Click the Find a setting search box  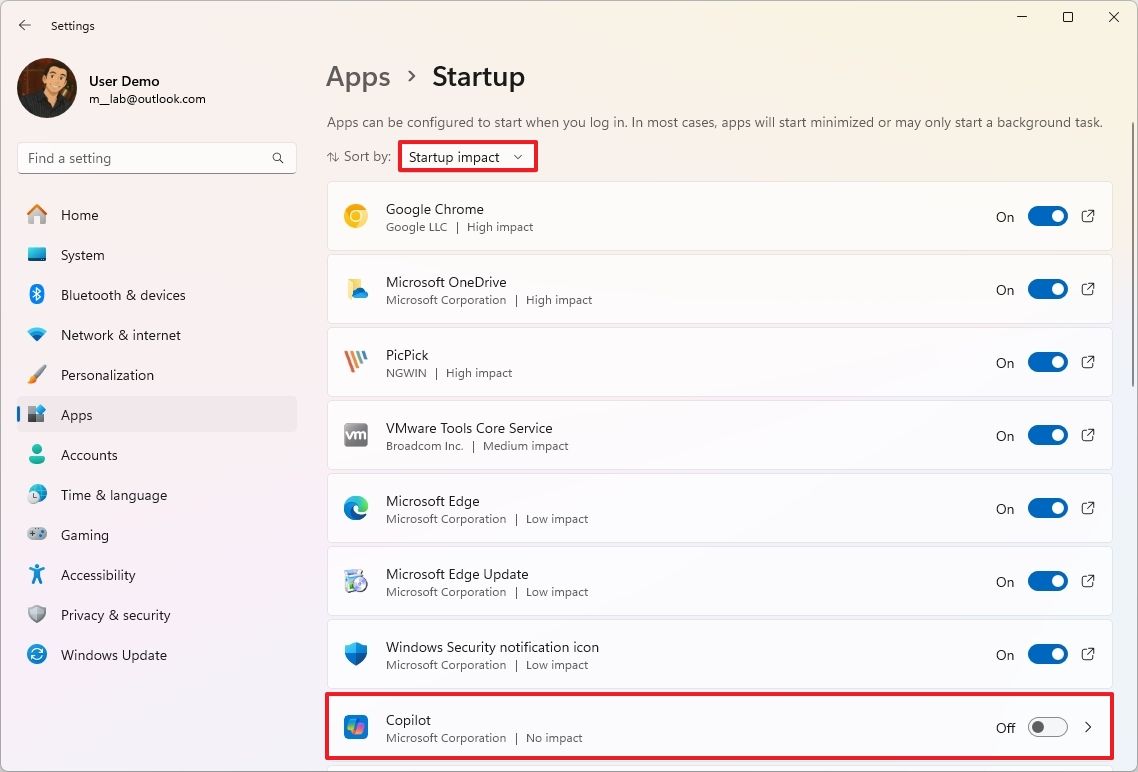156,158
